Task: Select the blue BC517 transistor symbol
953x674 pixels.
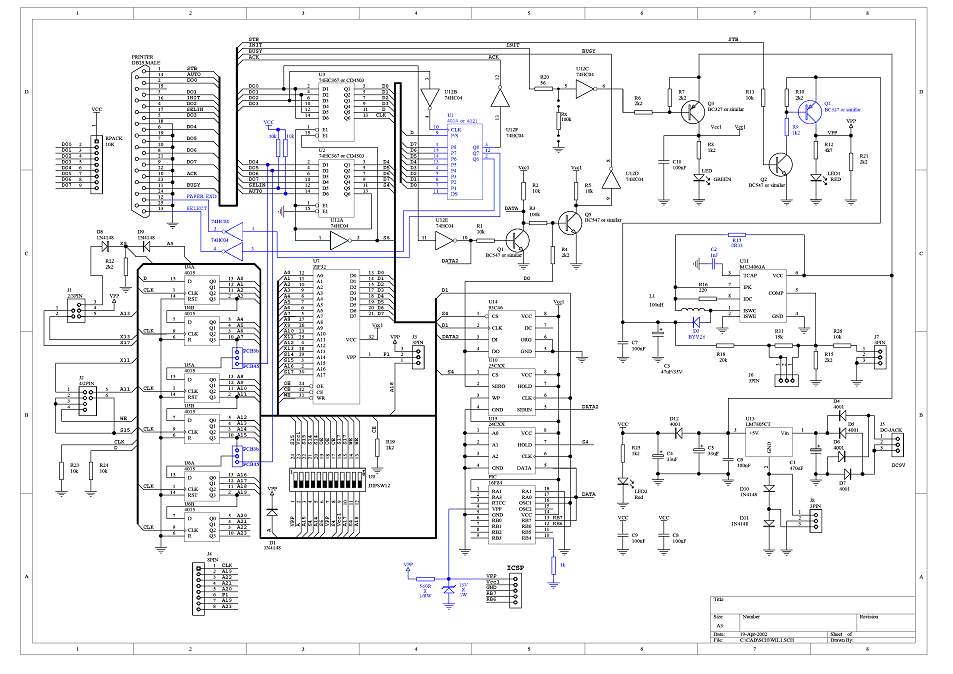Action: (x=810, y=111)
